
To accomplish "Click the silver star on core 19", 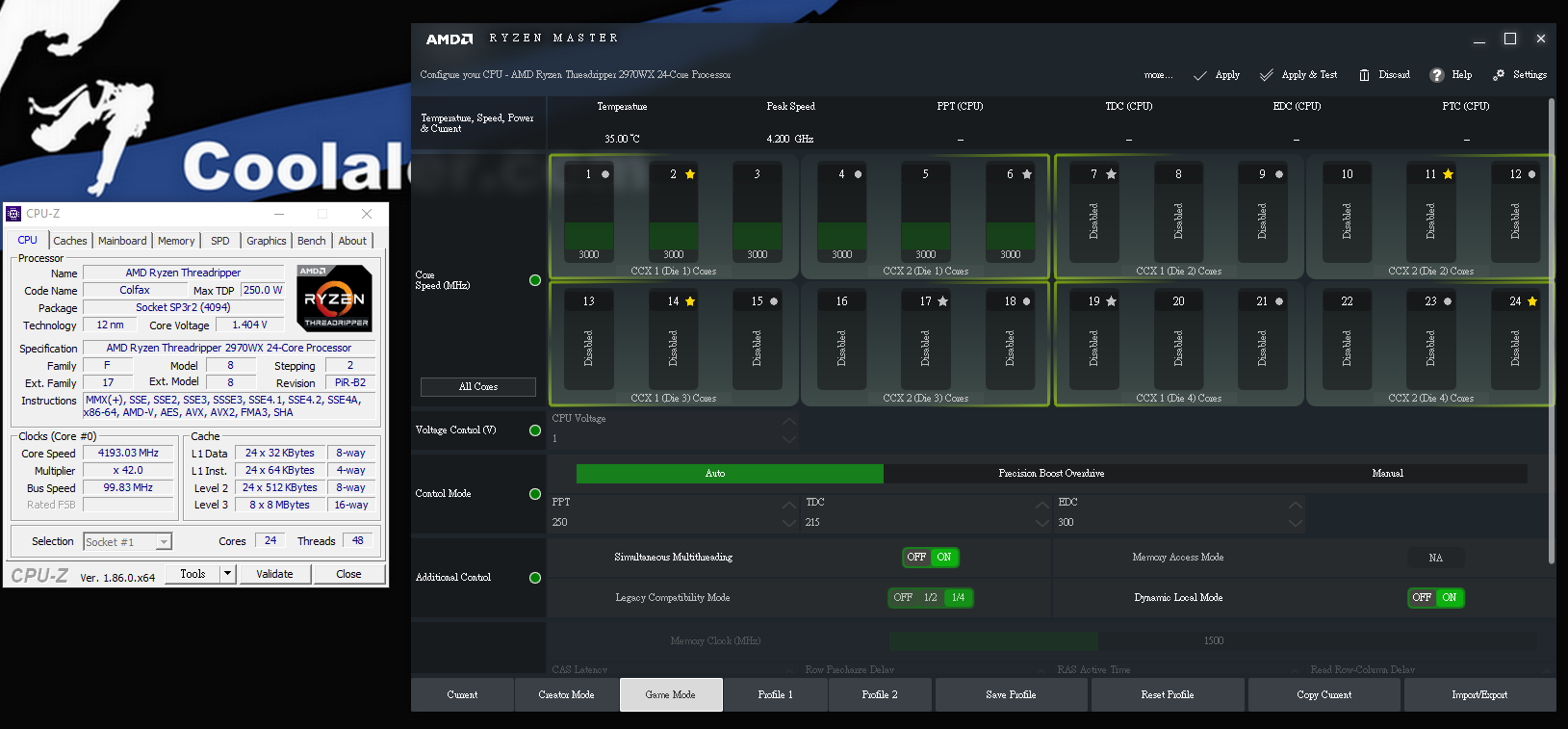I will 1111,301.
